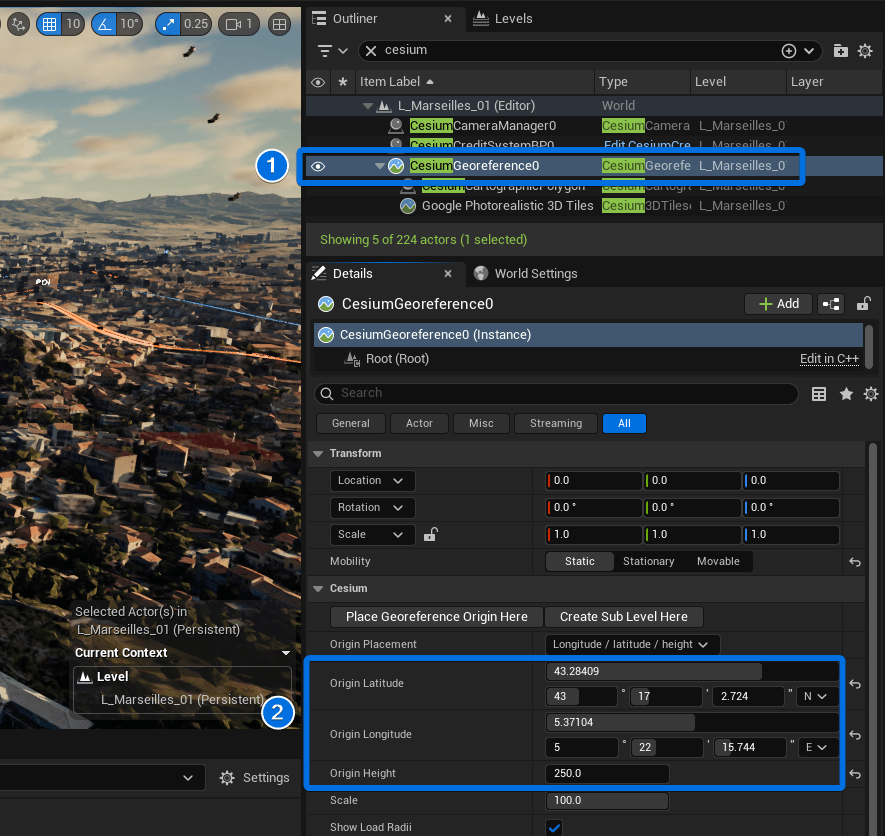The width and height of the screenshot is (885, 836).
Task: Click Place Georeference Origin Here button
Action: pyautogui.click(x=436, y=617)
